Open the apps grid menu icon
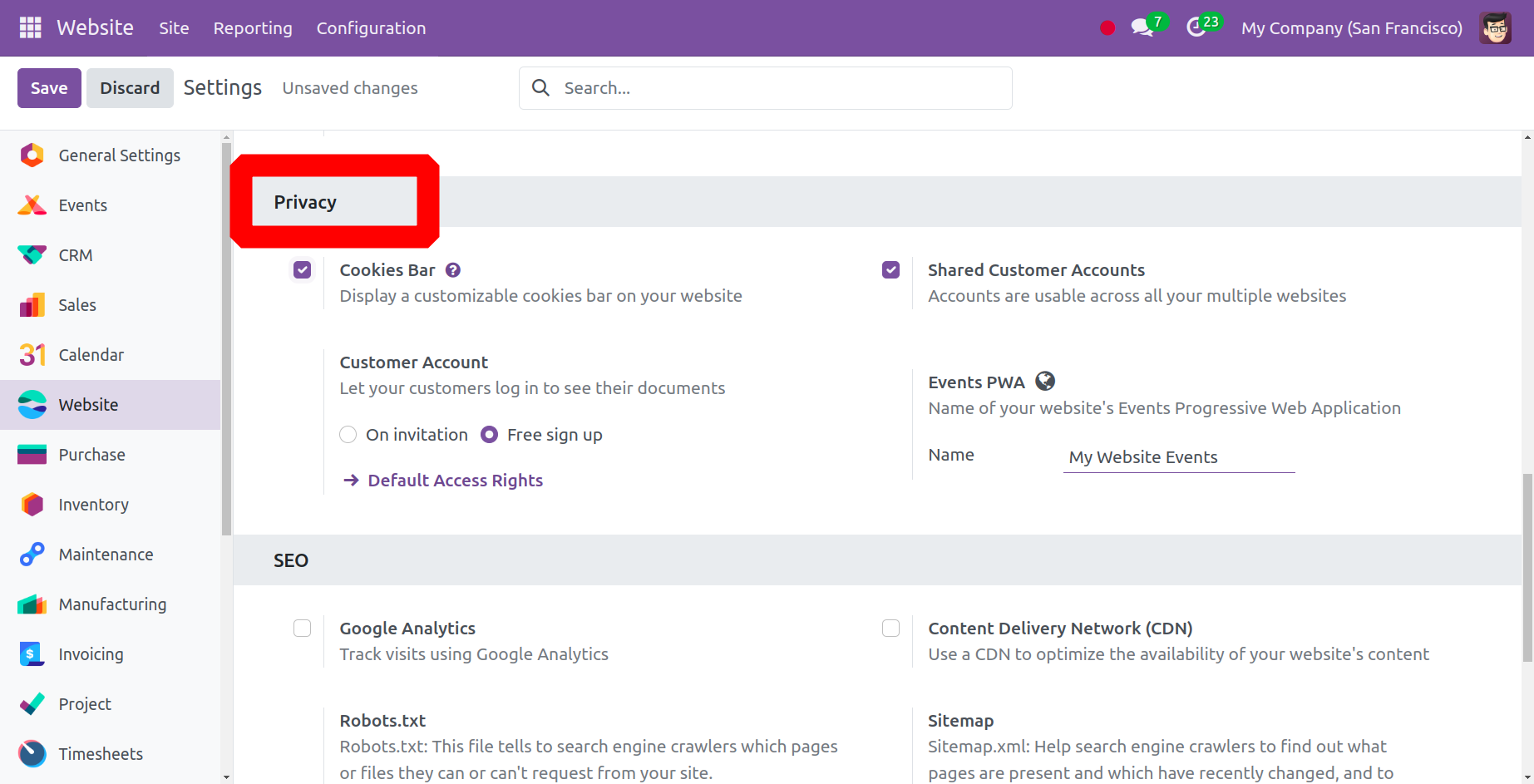 click(x=30, y=27)
